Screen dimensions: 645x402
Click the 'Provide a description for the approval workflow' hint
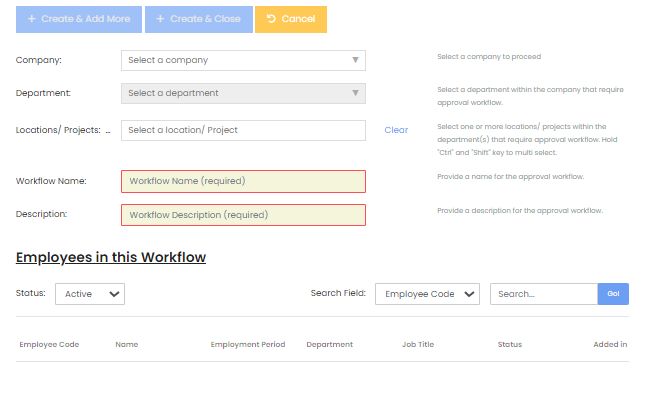(x=520, y=211)
